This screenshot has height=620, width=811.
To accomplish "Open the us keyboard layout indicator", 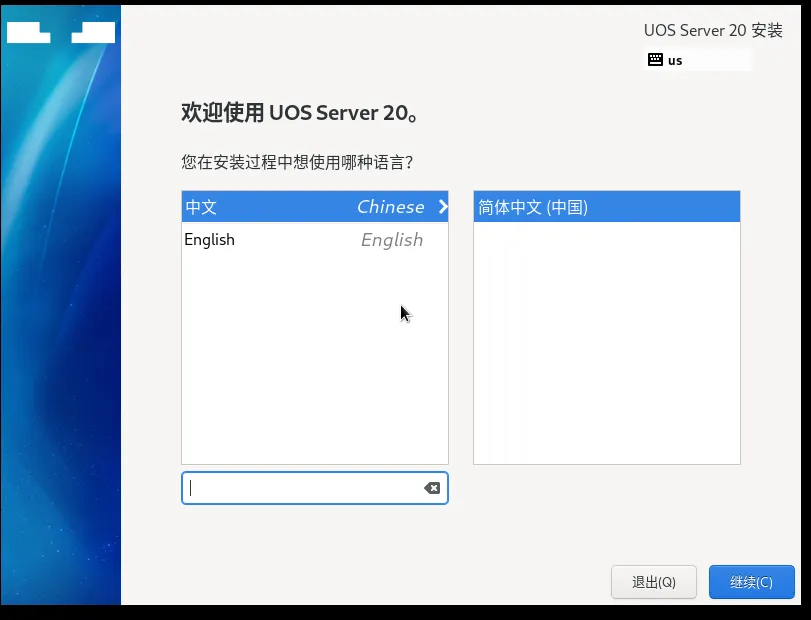I will click(697, 60).
